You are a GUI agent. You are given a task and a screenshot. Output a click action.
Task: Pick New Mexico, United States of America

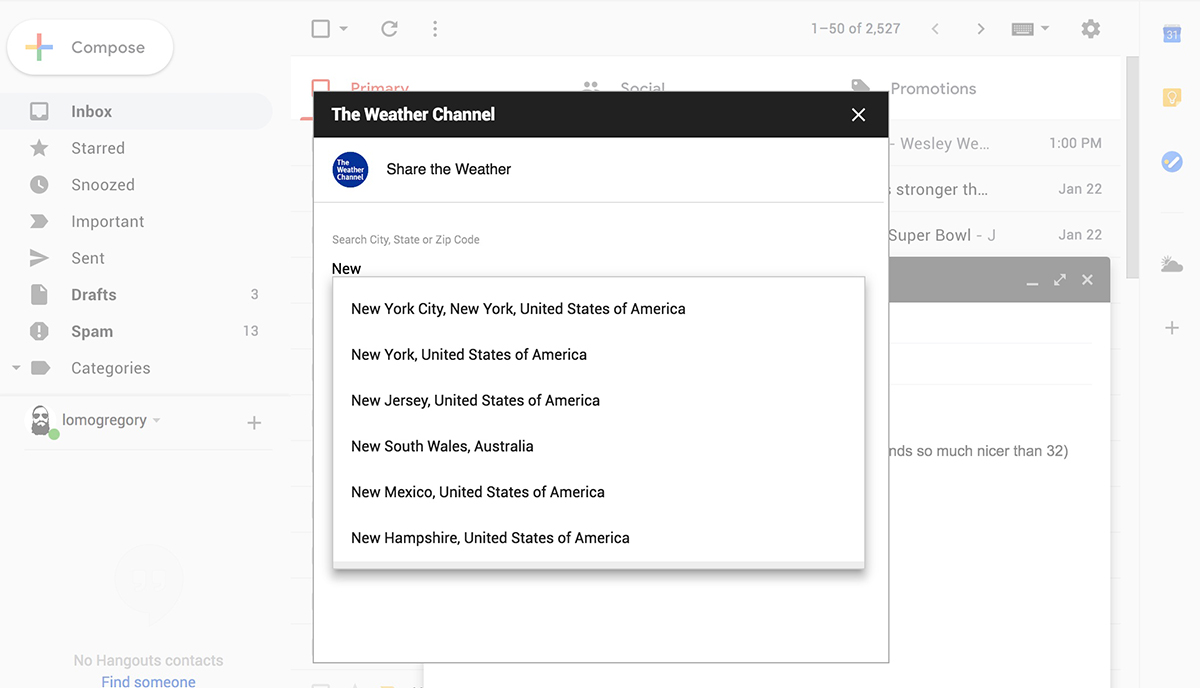click(x=598, y=493)
